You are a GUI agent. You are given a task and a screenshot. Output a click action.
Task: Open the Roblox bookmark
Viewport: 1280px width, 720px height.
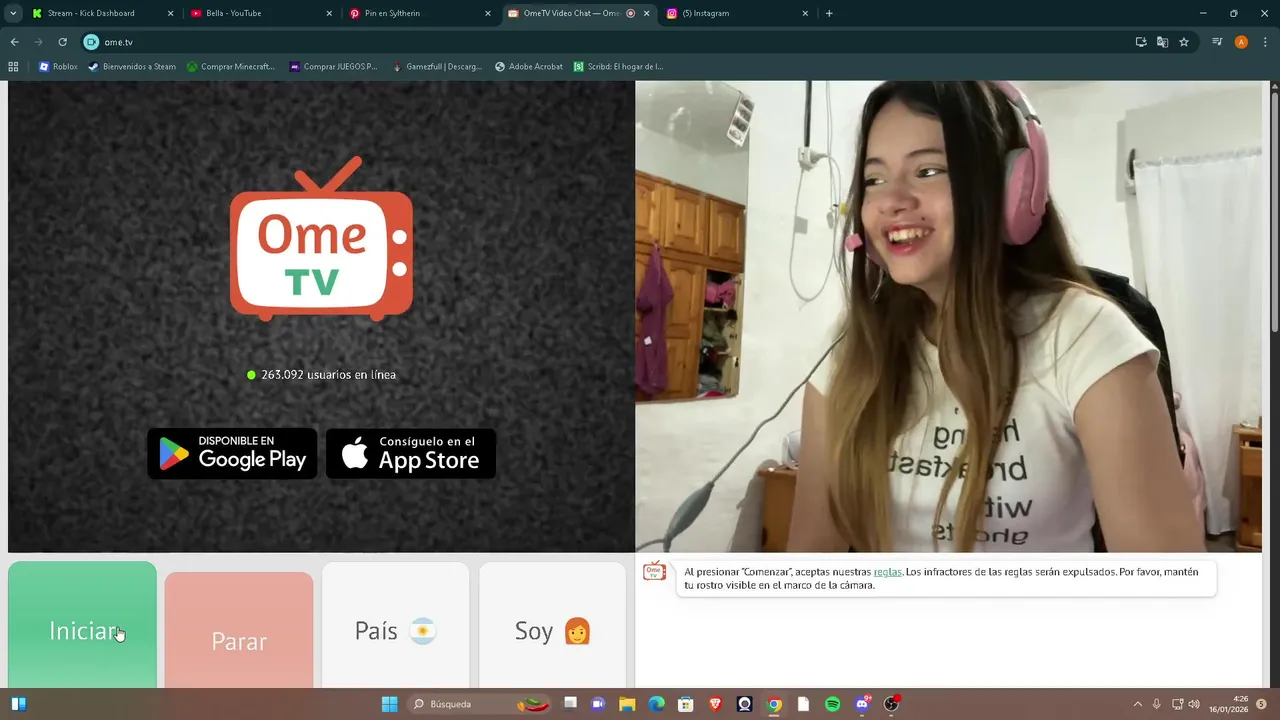tap(58, 67)
